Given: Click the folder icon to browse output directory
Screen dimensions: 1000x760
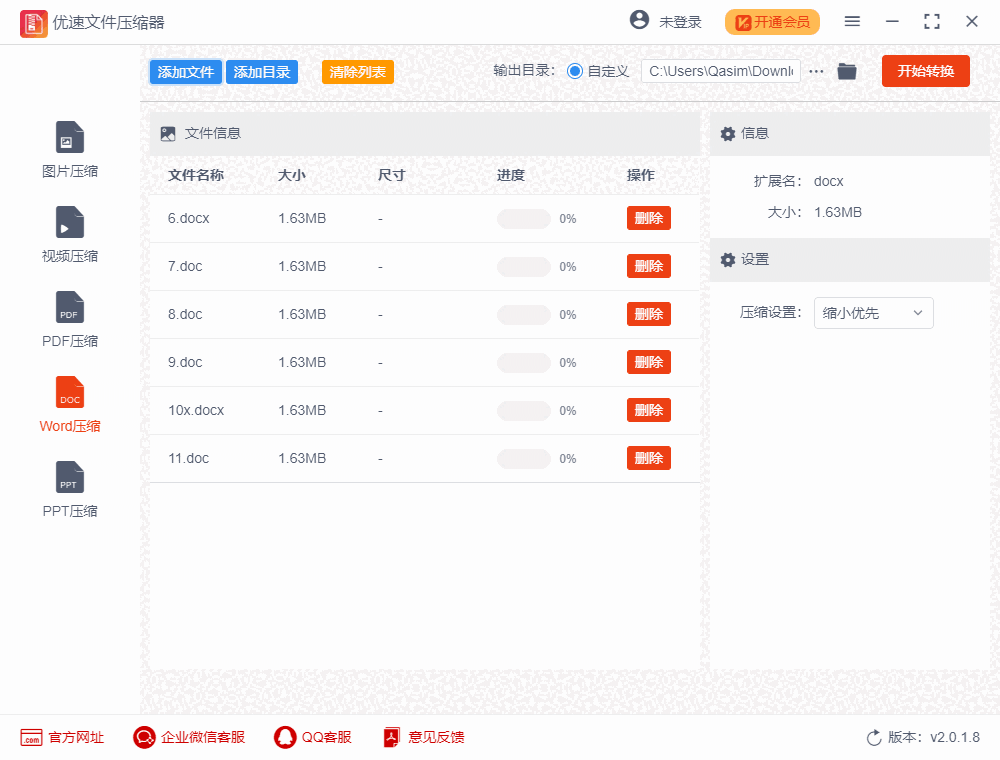Looking at the screenshot, I should pos(847,71).
